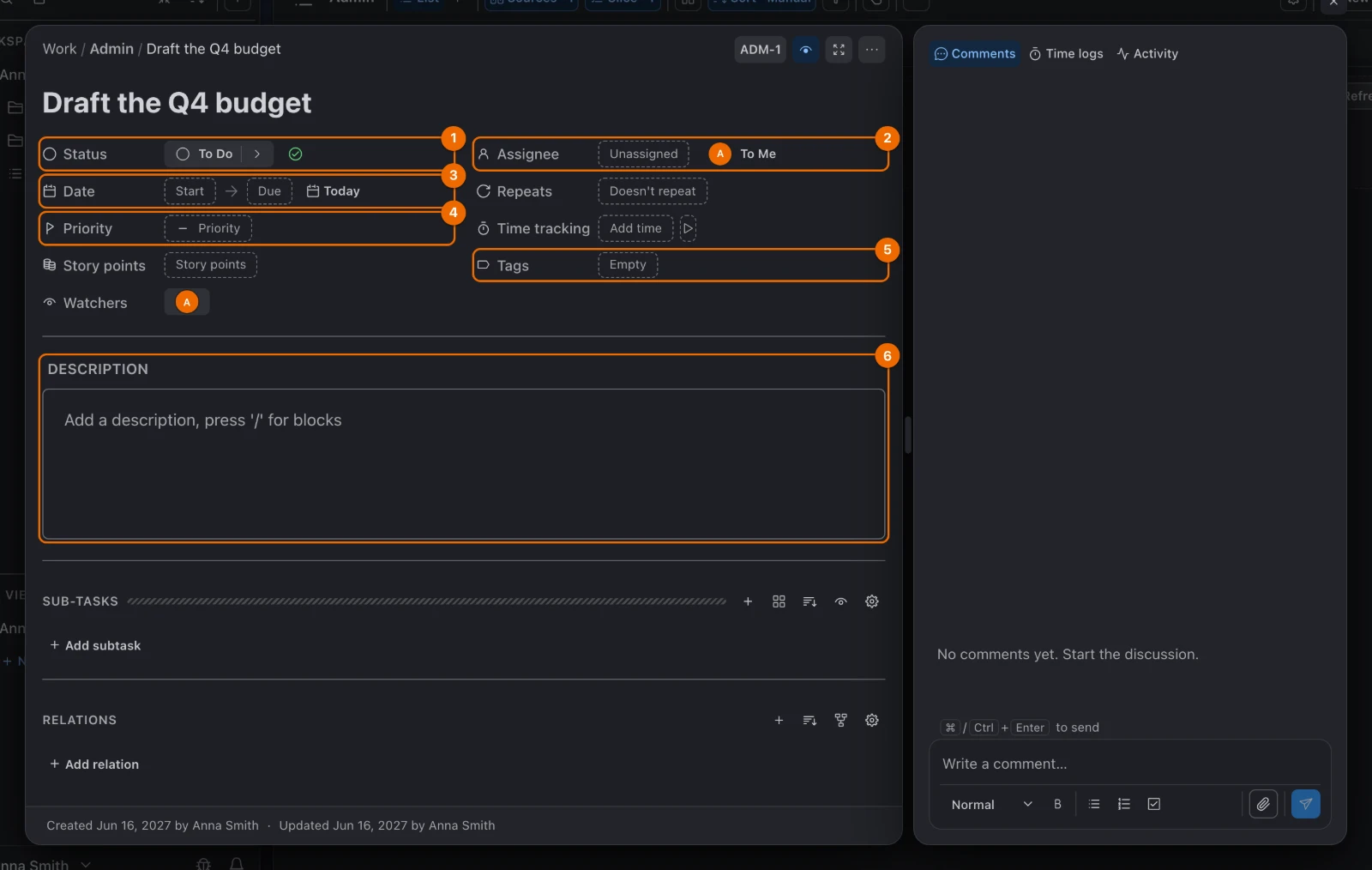The height and width of the screenshot is (870, 1372).
Task: Open the Priority picker
Action: (208, 228)
